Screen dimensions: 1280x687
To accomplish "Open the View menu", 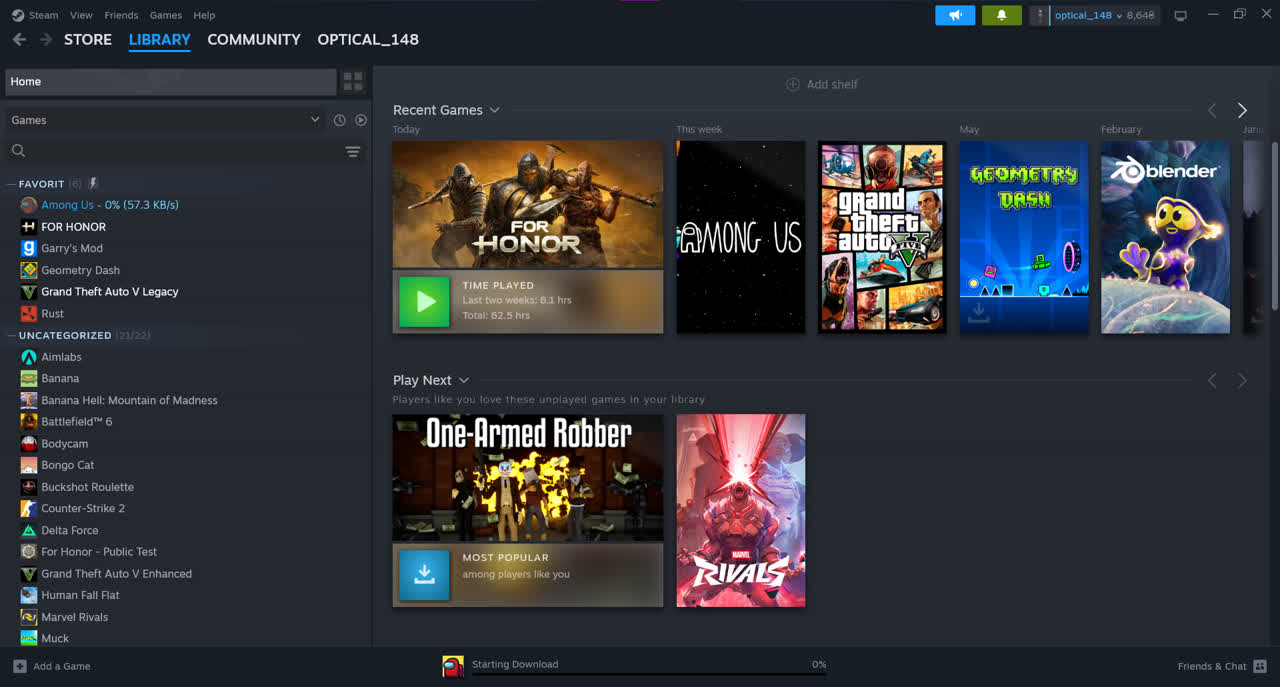I will coord(81,15).
